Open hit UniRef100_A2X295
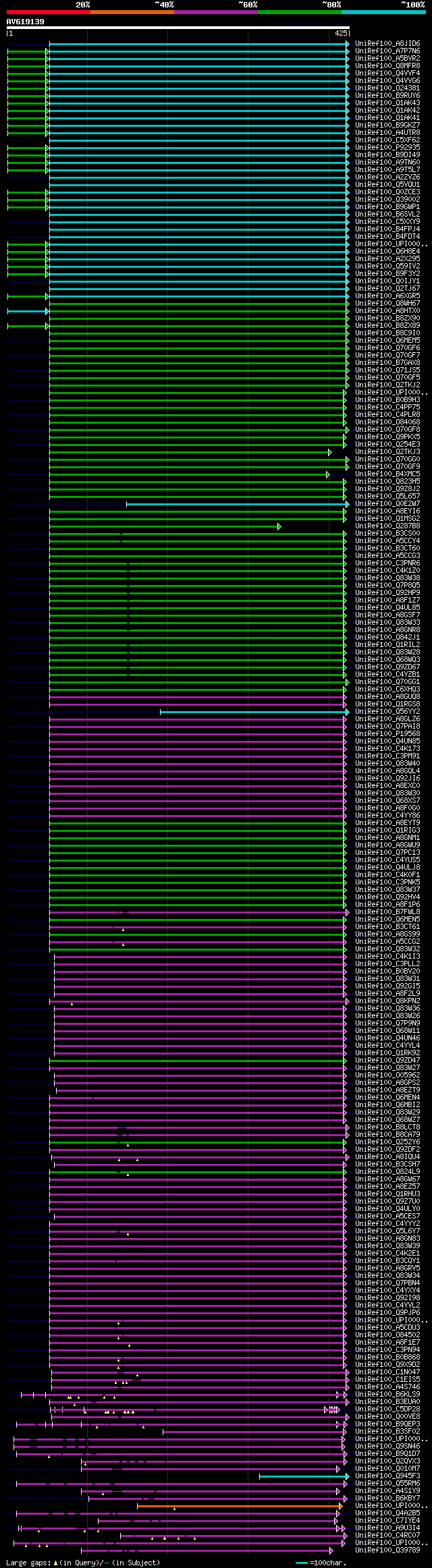Image resolution: width=432 pixels, height=1568 pixels. click(x=387, y=259)
